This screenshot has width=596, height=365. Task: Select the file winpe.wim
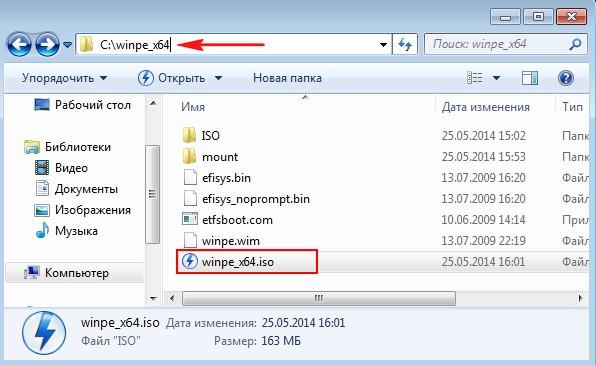pos(231,241)
